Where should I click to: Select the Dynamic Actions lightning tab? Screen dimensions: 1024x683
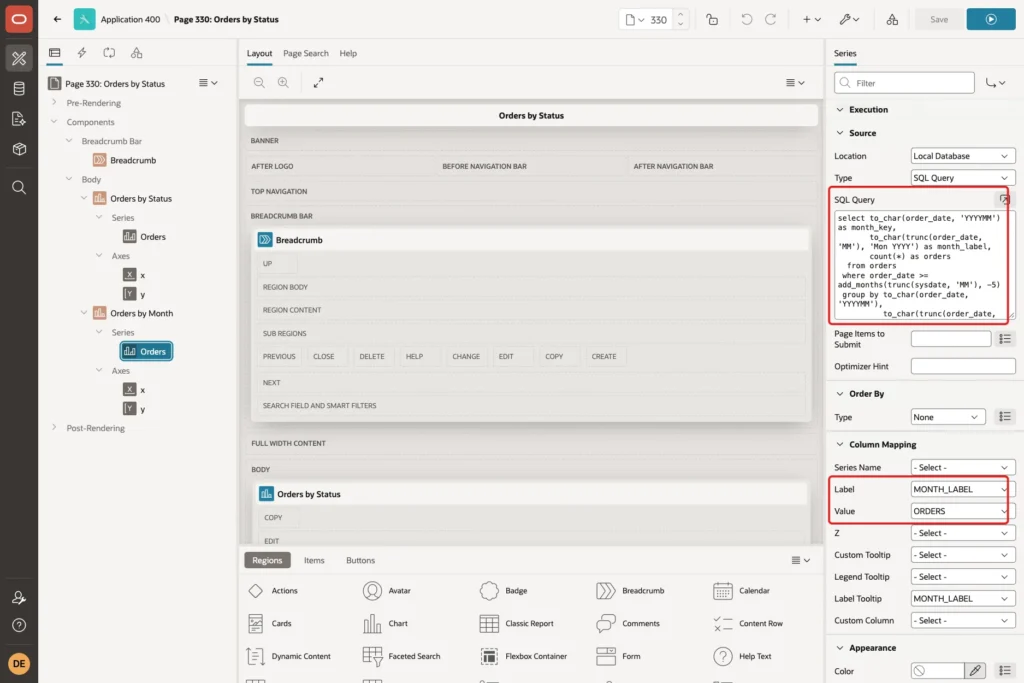(82, 53)
